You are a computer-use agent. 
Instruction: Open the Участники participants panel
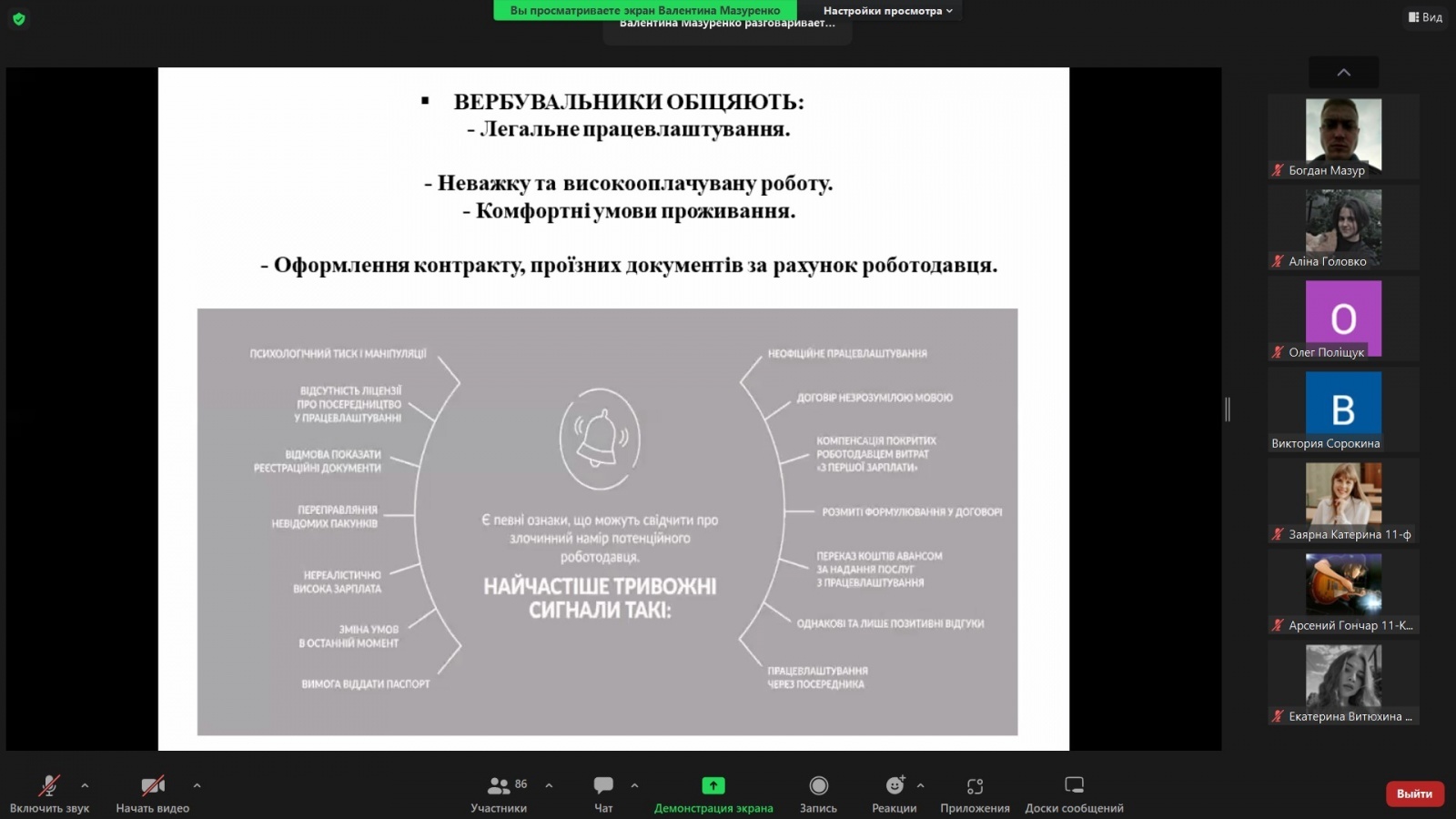point(499,794)
